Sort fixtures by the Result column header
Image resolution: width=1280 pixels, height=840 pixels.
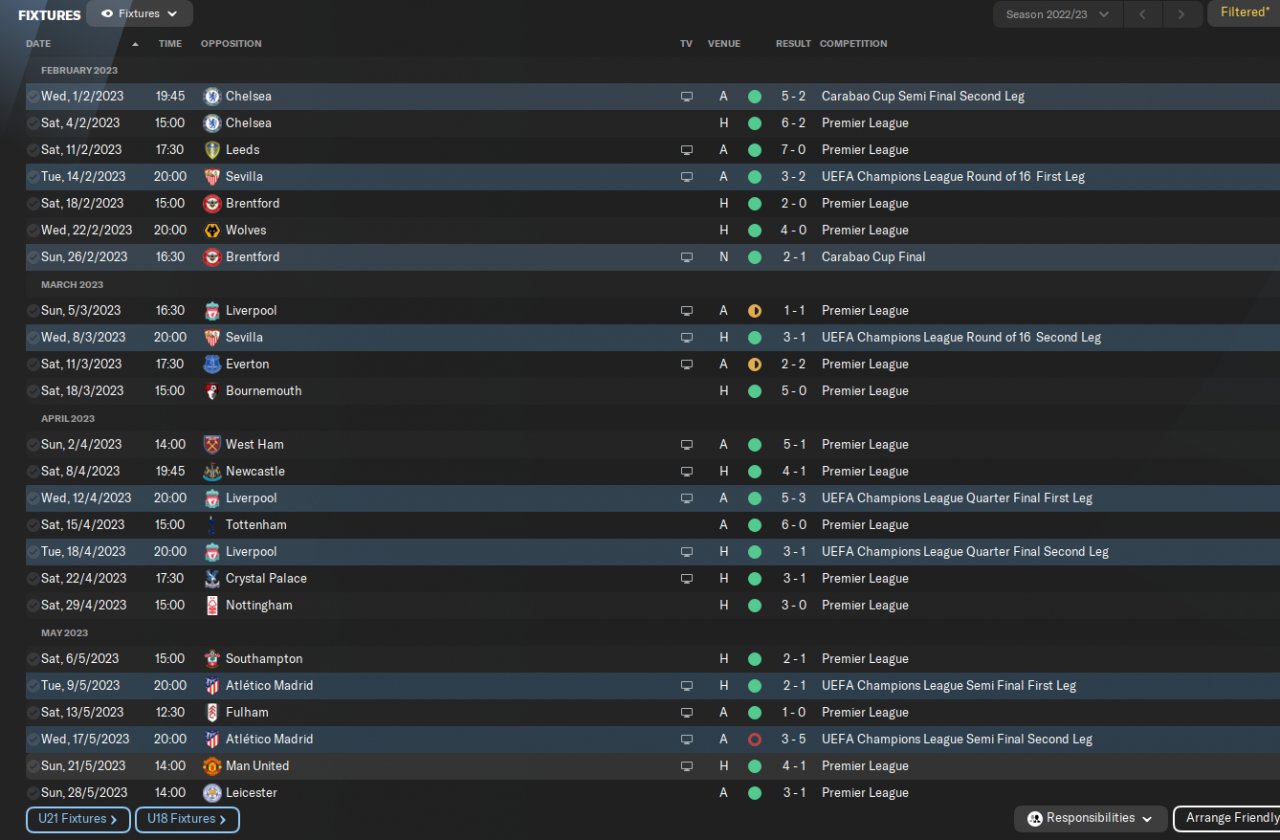tap(793, 44)
